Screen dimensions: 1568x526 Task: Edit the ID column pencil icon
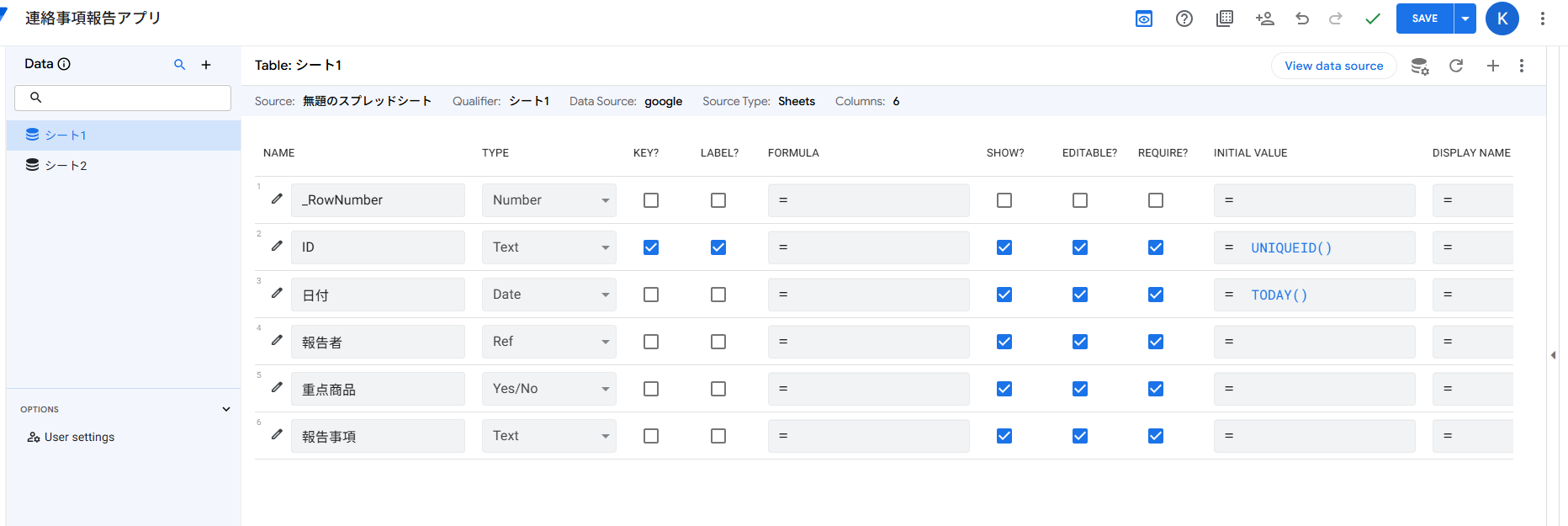tap(277, 247)
